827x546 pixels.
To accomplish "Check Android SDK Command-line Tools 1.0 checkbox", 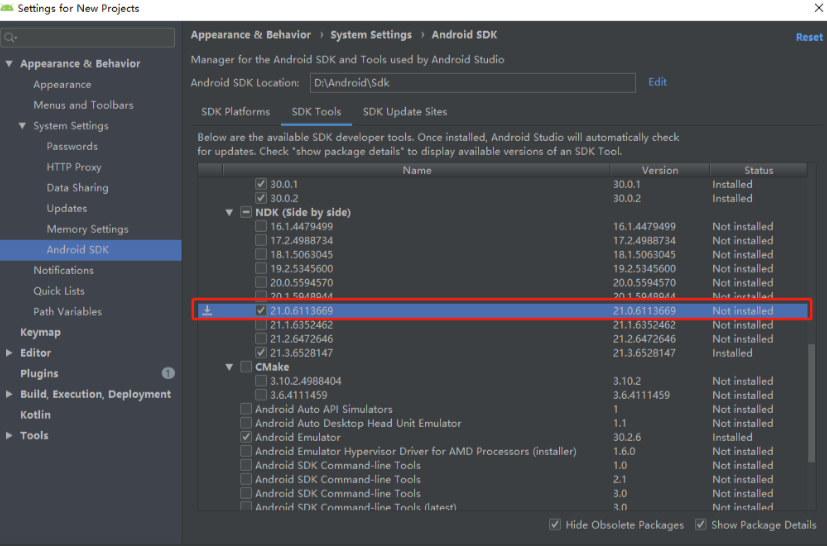I will [246, 465].
